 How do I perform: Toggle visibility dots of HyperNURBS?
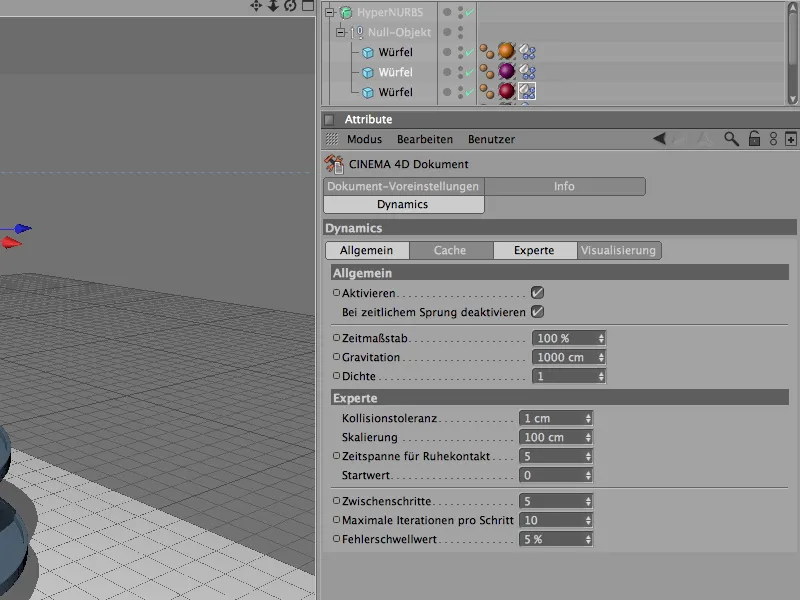tap(460, 12)
